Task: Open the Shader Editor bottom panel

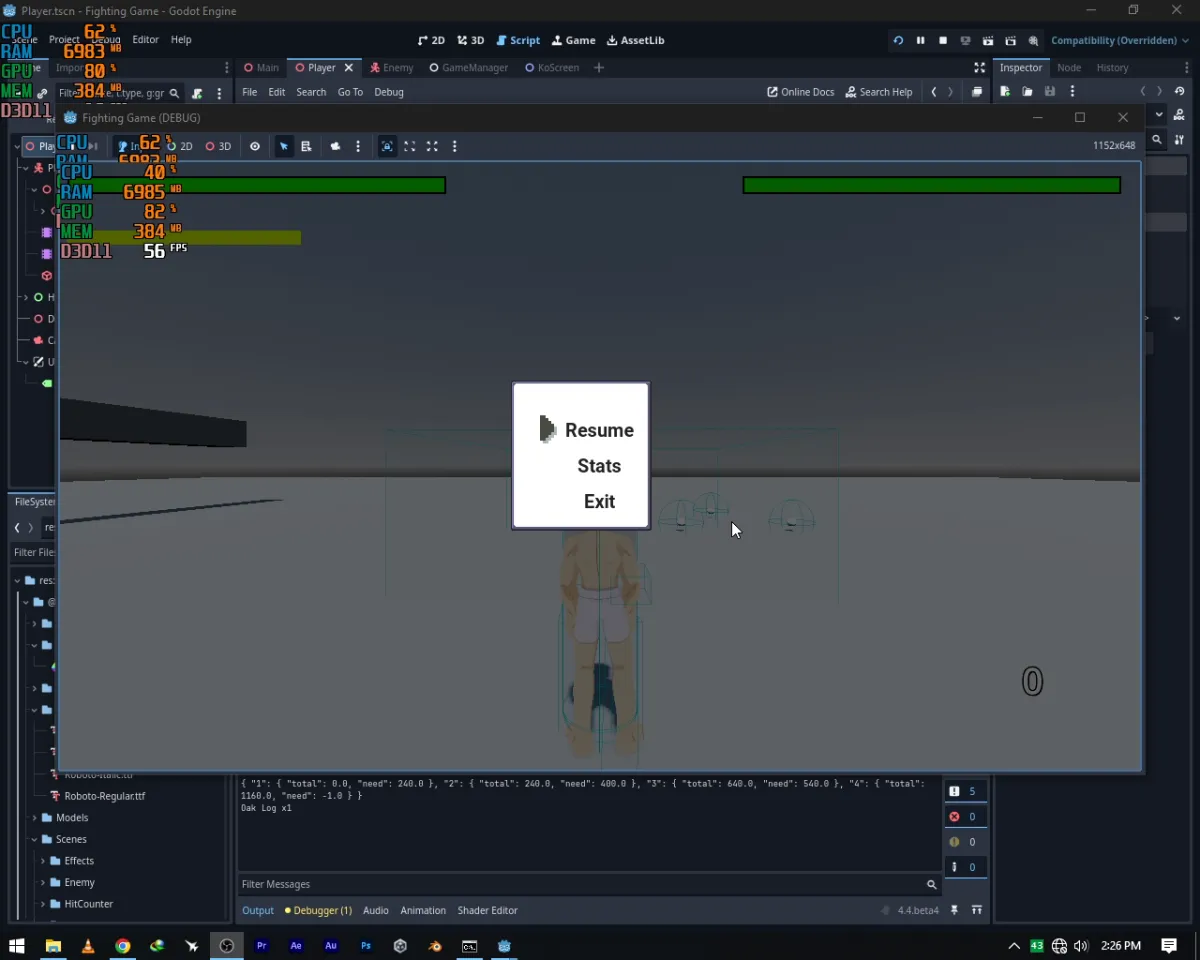Action: 488,910
